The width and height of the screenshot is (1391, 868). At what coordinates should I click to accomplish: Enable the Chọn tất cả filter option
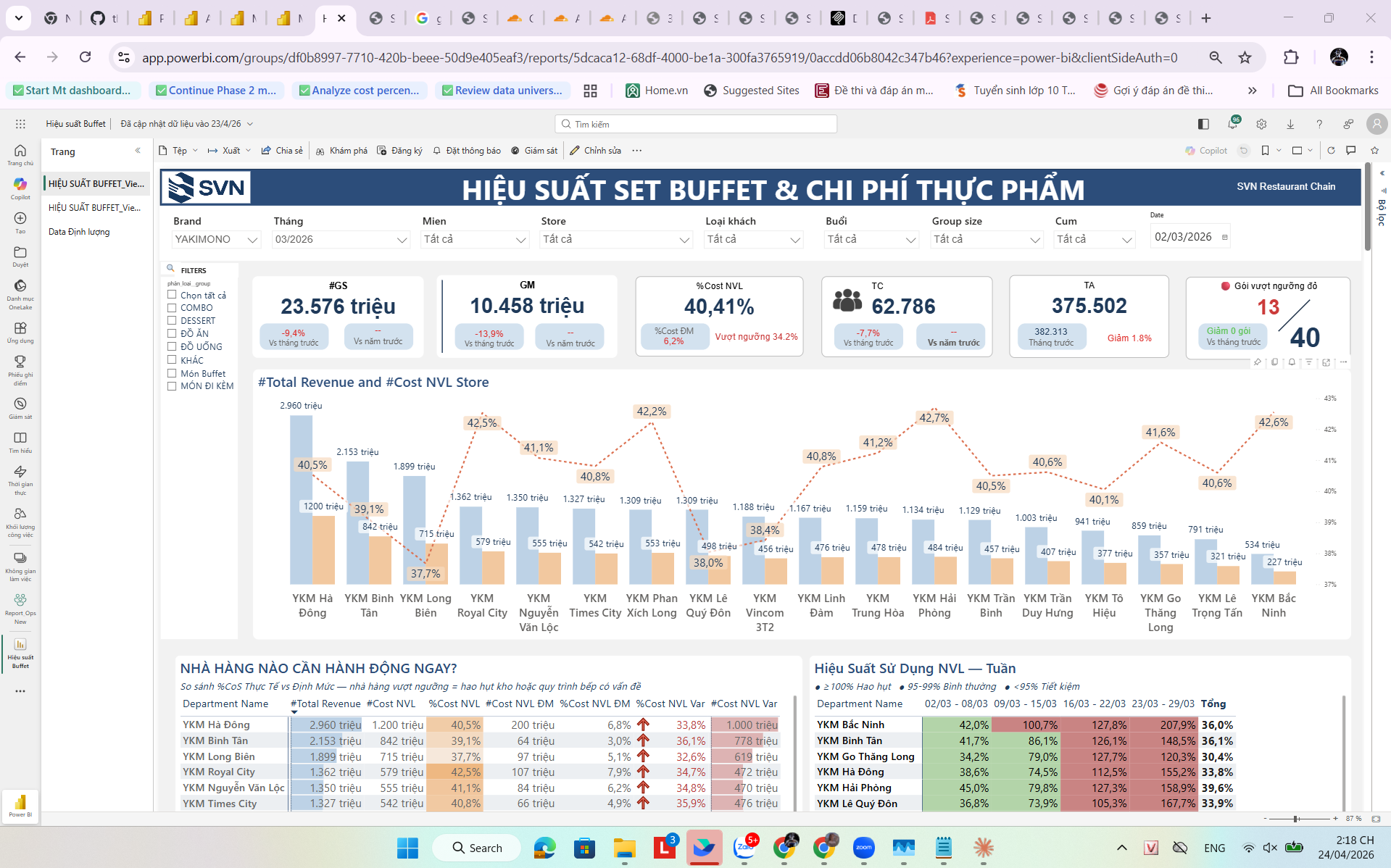173,295
